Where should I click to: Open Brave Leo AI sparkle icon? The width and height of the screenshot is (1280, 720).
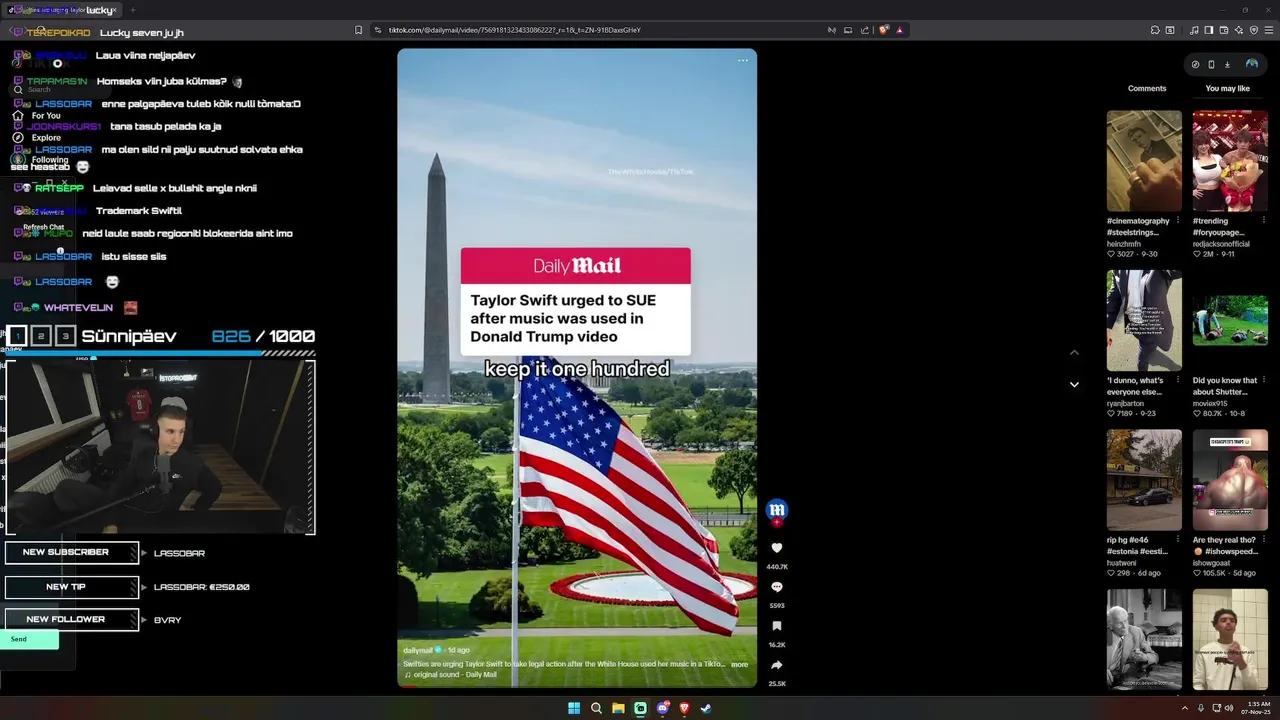[x=1238, y=30]
